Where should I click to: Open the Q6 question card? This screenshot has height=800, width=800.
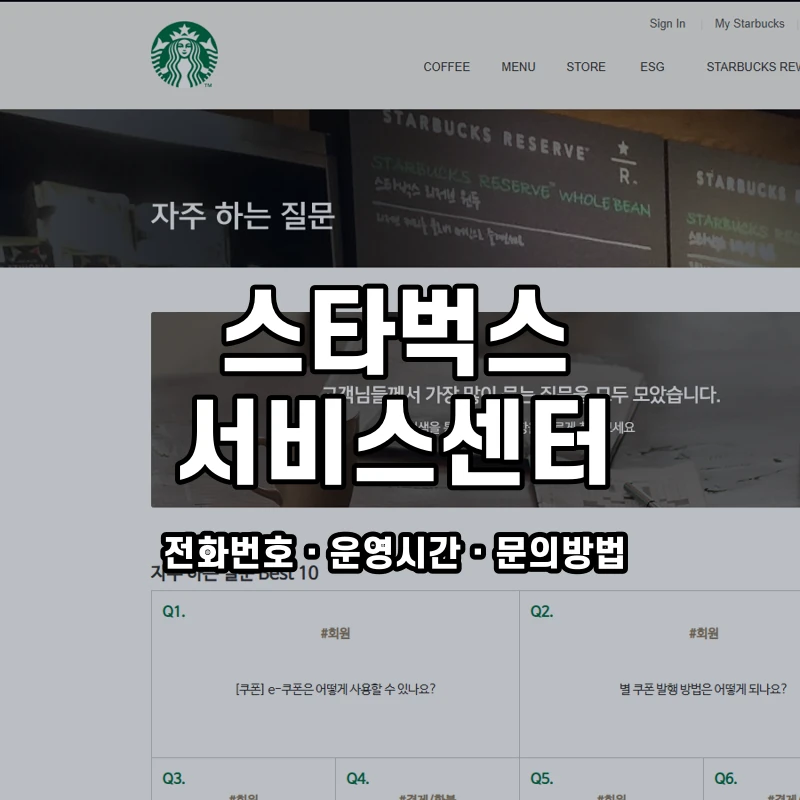coord(752,779)
